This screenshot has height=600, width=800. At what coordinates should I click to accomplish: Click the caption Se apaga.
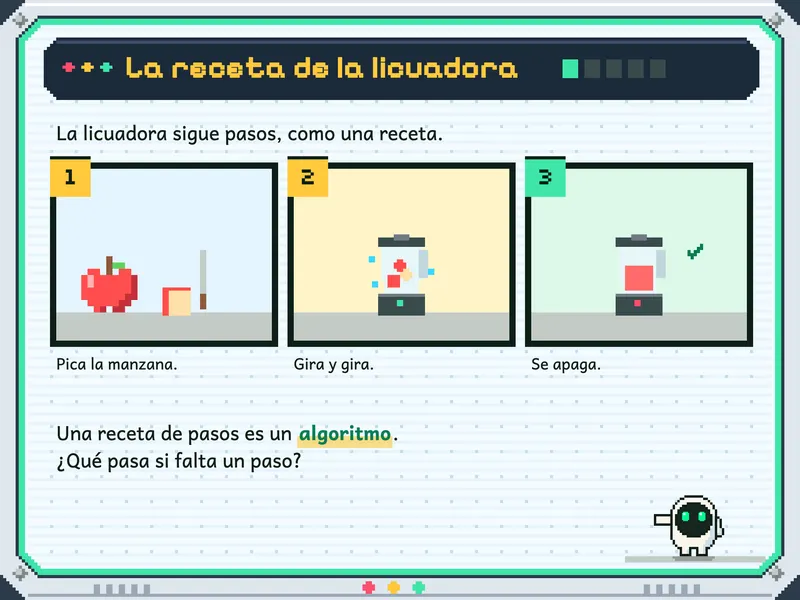pyautogui.click(x=566, y=364)
